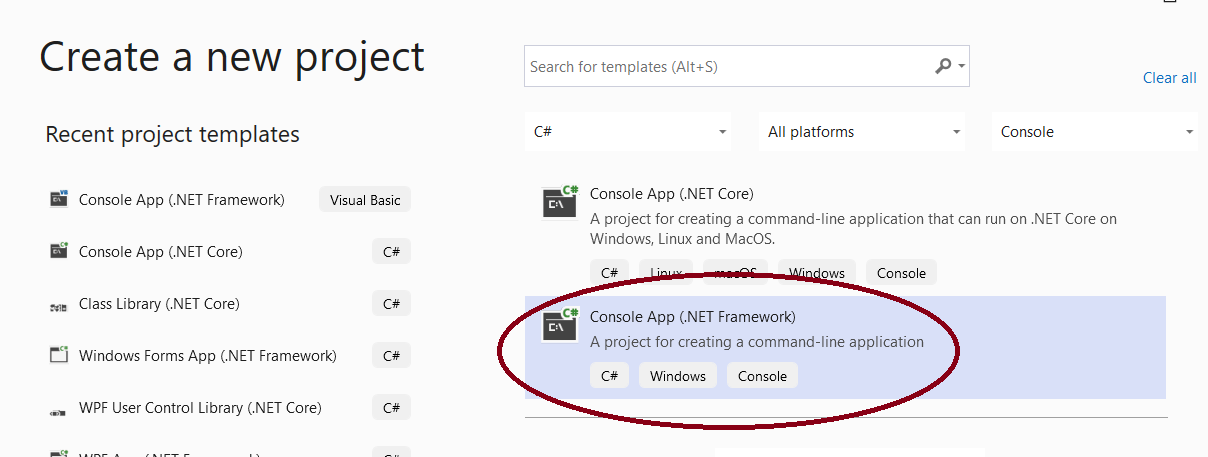Expand the search options arrow beside magnifier
The width and height of the screenshot is (1208, 457).
tap(962, 67)
